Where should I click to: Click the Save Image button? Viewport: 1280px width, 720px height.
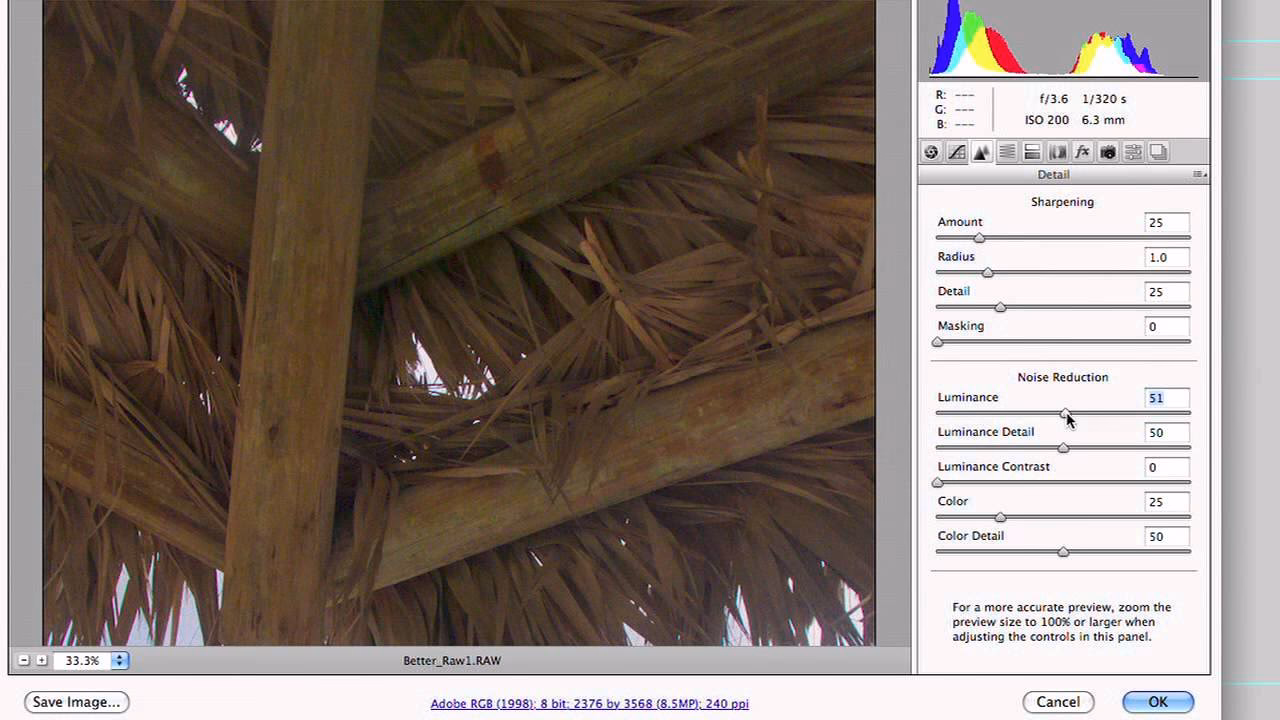tap(77, 702)
